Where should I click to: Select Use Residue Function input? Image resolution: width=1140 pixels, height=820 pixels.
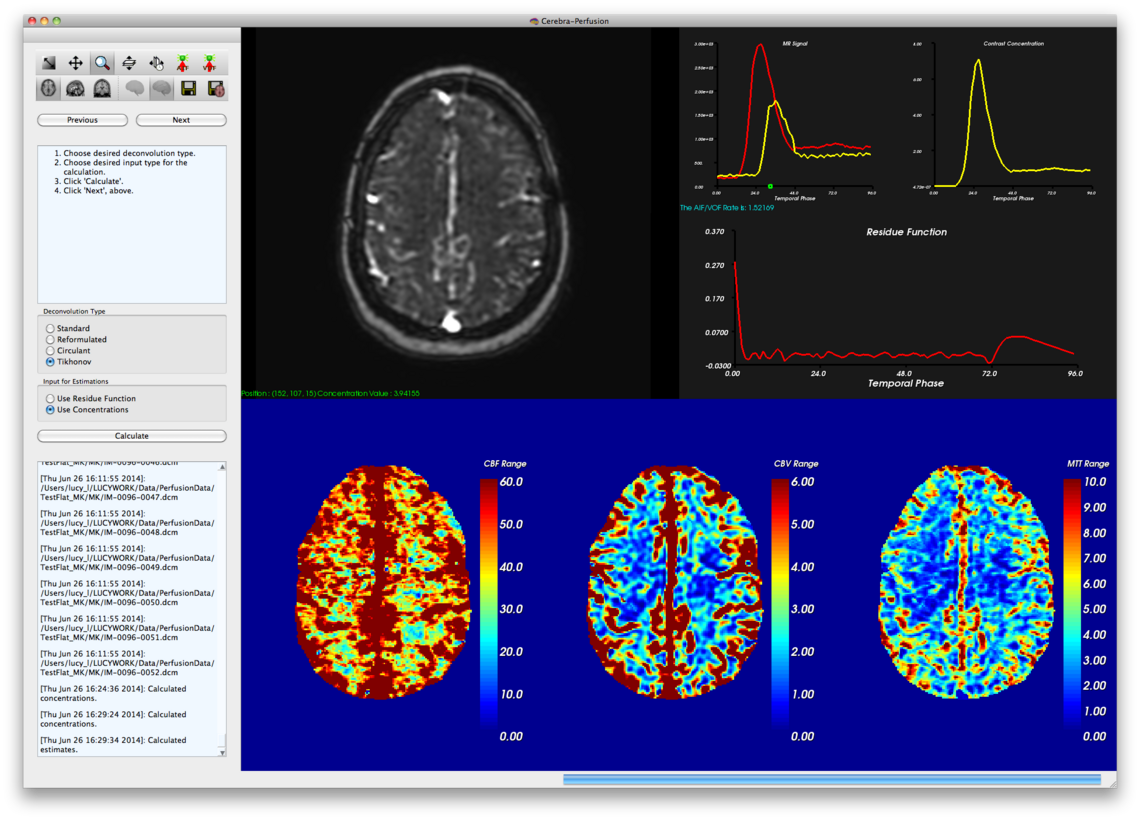pos(51,398)
